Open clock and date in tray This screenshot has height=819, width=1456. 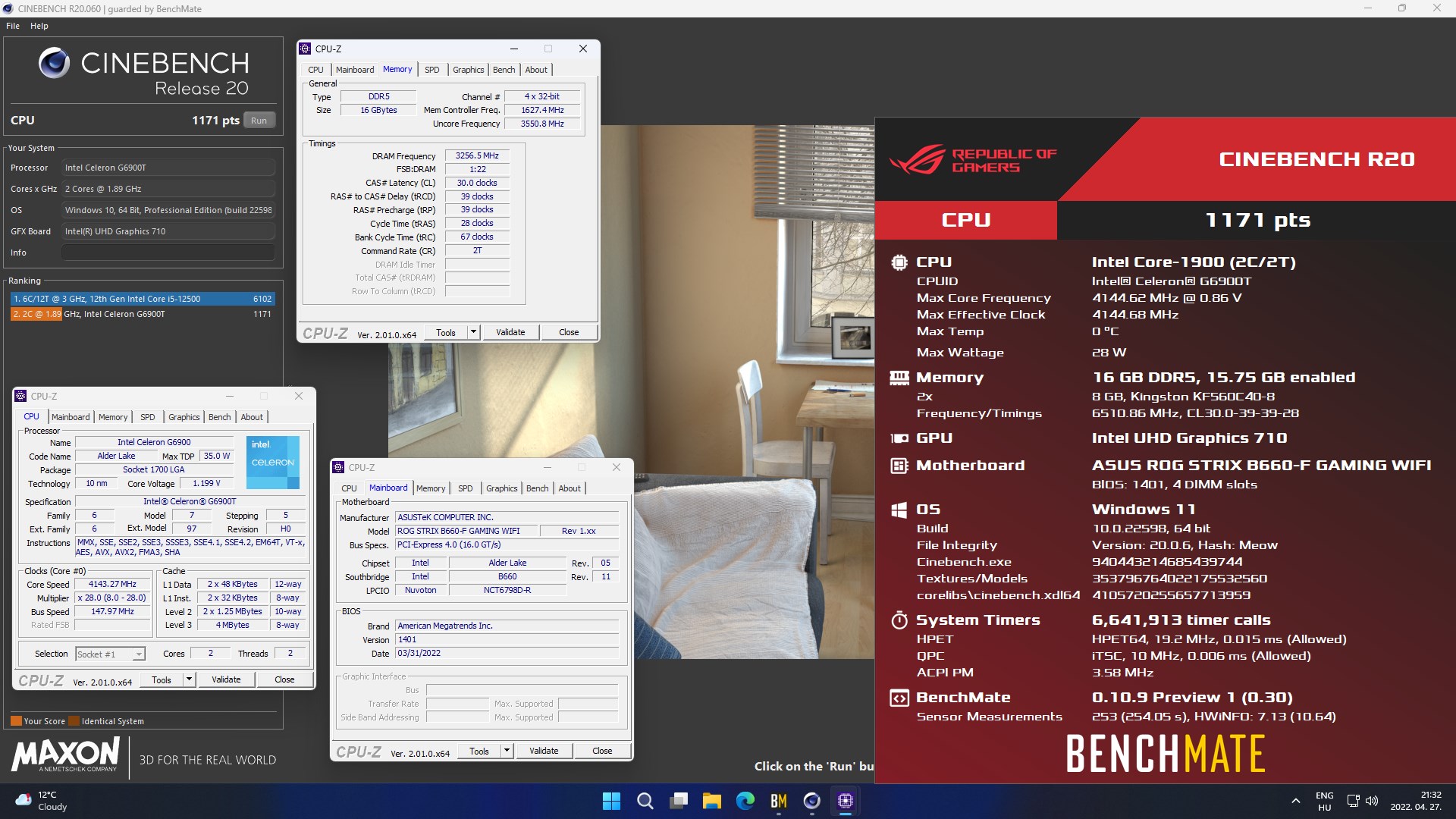(x=1415, y=801)
